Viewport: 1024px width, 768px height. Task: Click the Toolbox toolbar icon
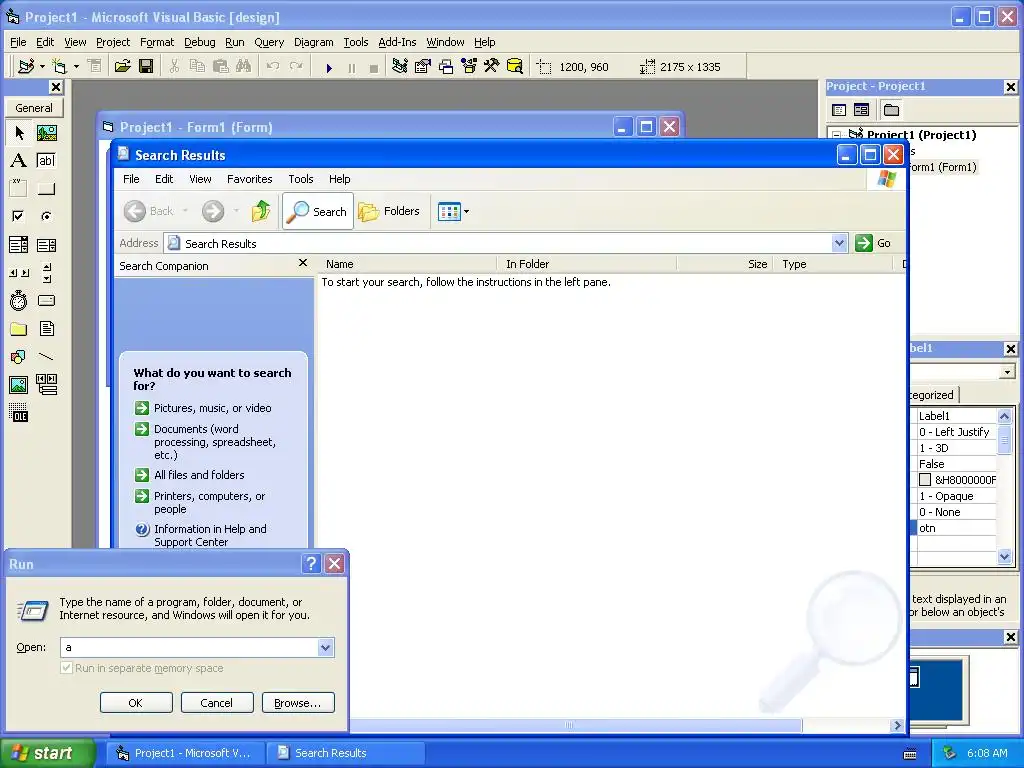coord(492,67)
